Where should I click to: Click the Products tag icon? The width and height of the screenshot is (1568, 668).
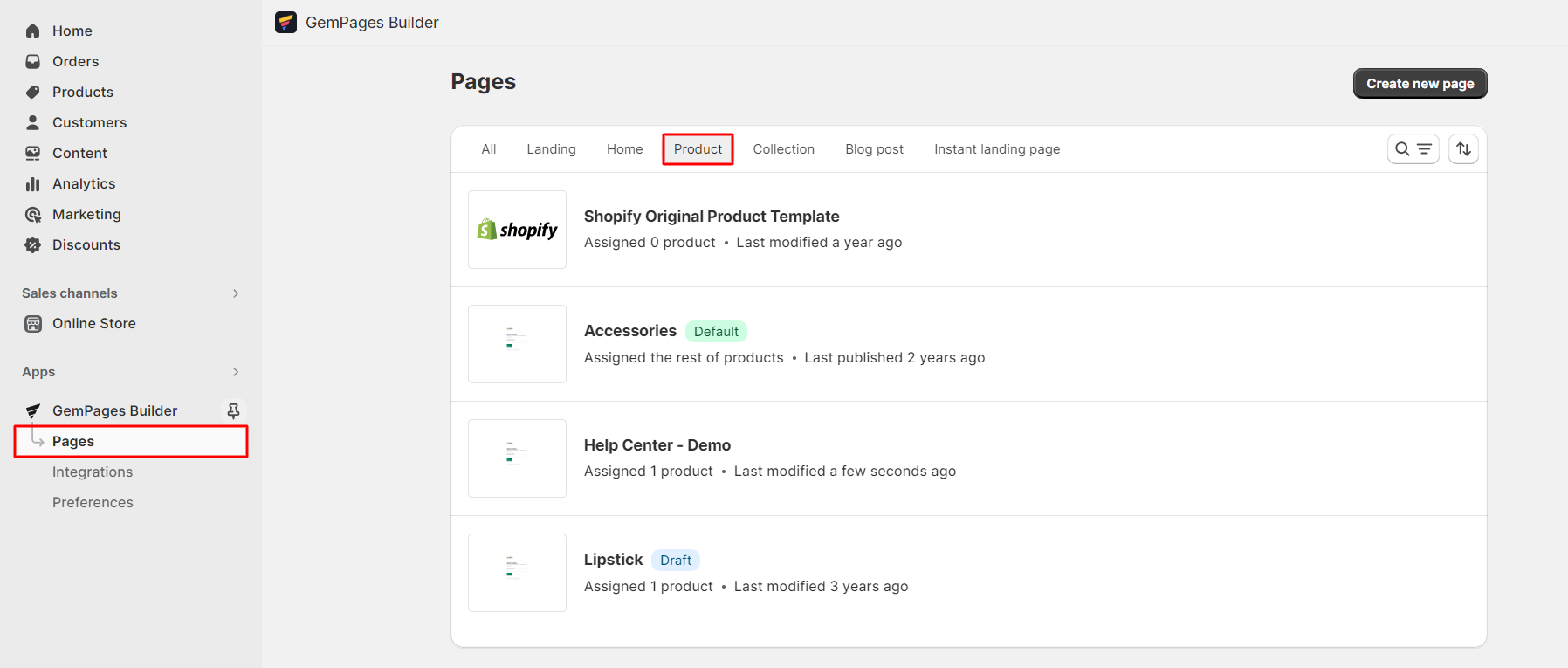tap(33, 92)
